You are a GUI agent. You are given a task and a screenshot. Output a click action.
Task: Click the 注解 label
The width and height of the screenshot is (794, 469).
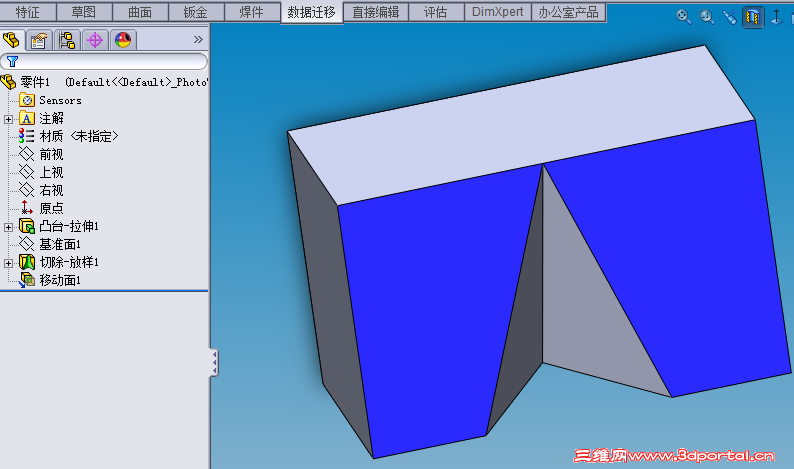tap(52, 119)
